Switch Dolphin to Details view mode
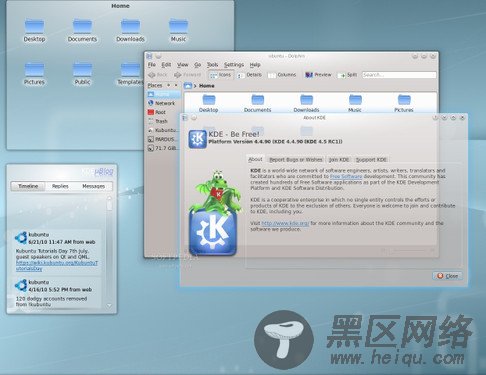 click(249, 75)
